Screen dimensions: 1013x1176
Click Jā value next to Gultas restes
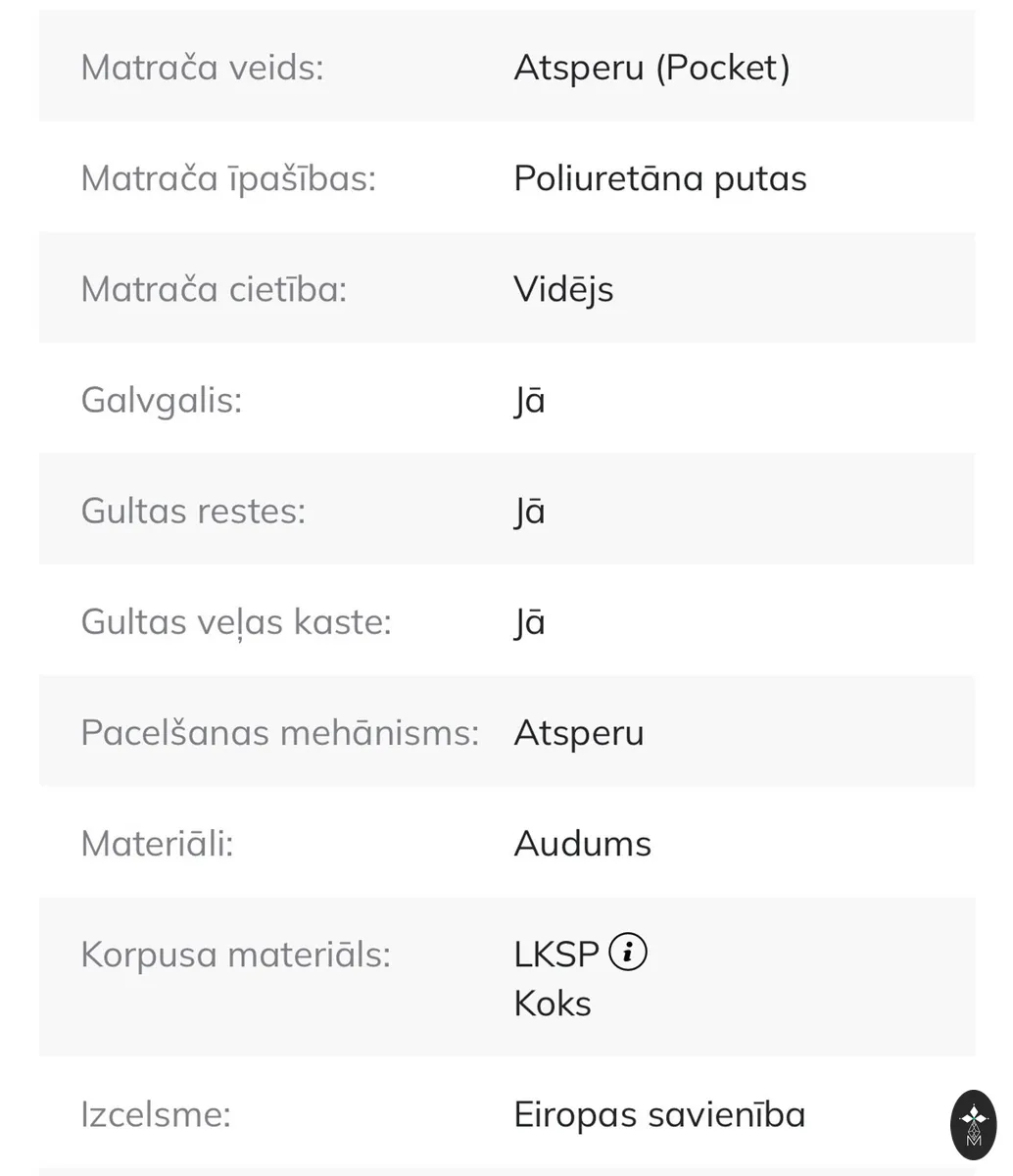pyautogui.click(x=529, y=512)
